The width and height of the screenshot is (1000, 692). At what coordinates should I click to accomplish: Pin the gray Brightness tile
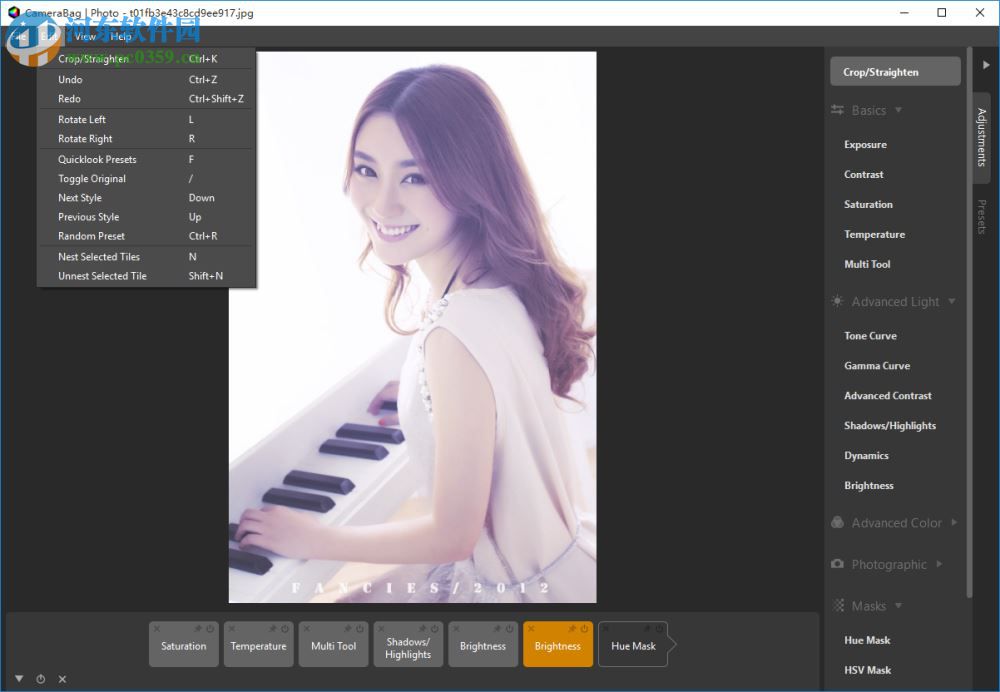497,628
